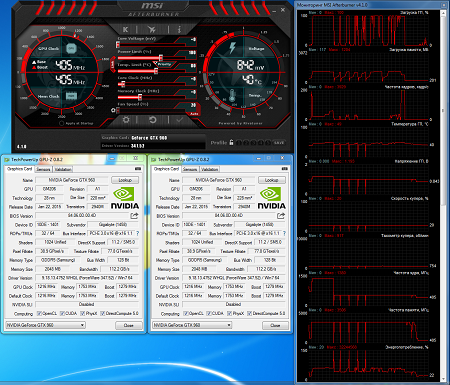Click the Driver Version value in Afterburner
450x385 pixels.
pos(138,146)
